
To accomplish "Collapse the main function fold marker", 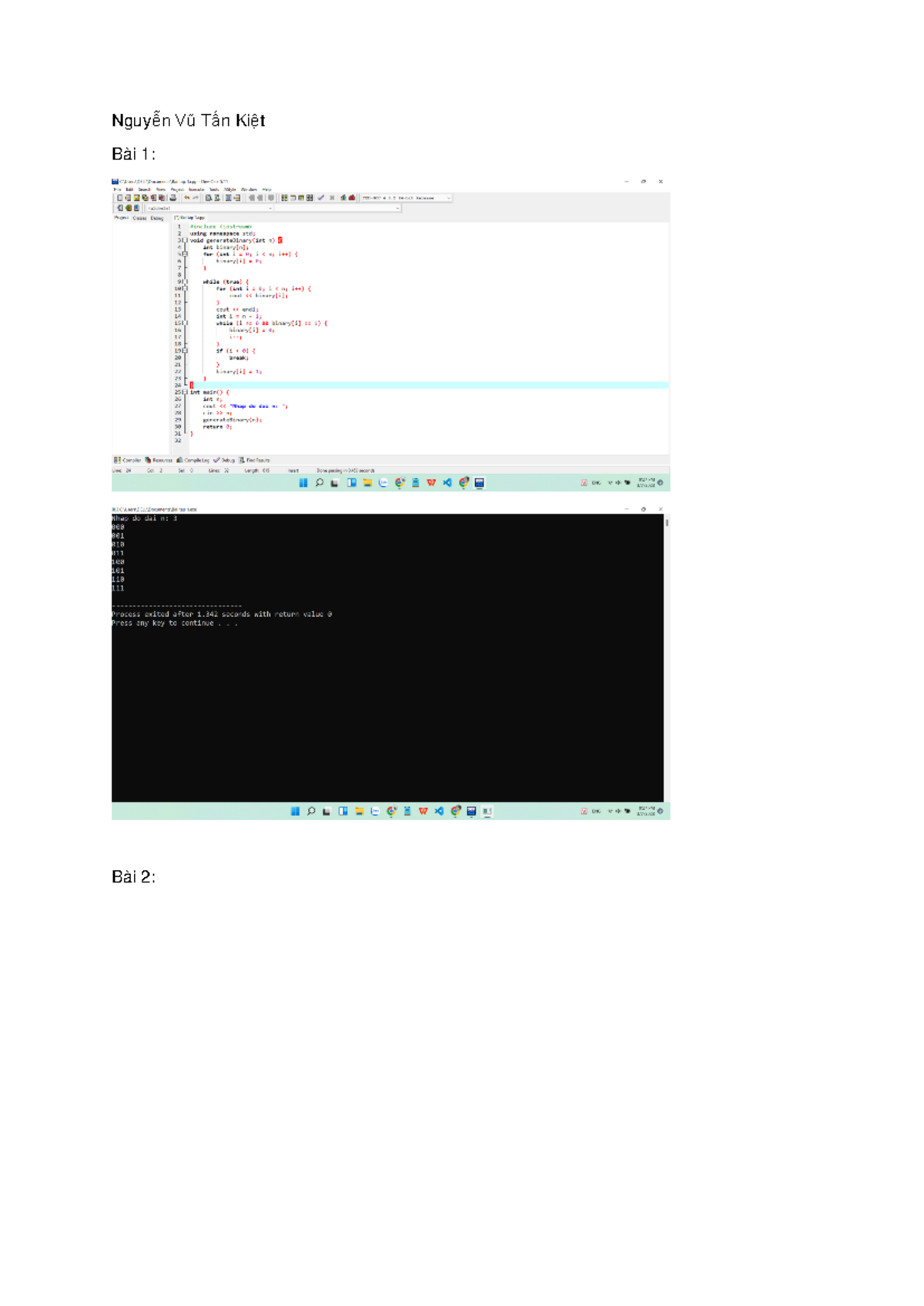I will pos(186,392).
